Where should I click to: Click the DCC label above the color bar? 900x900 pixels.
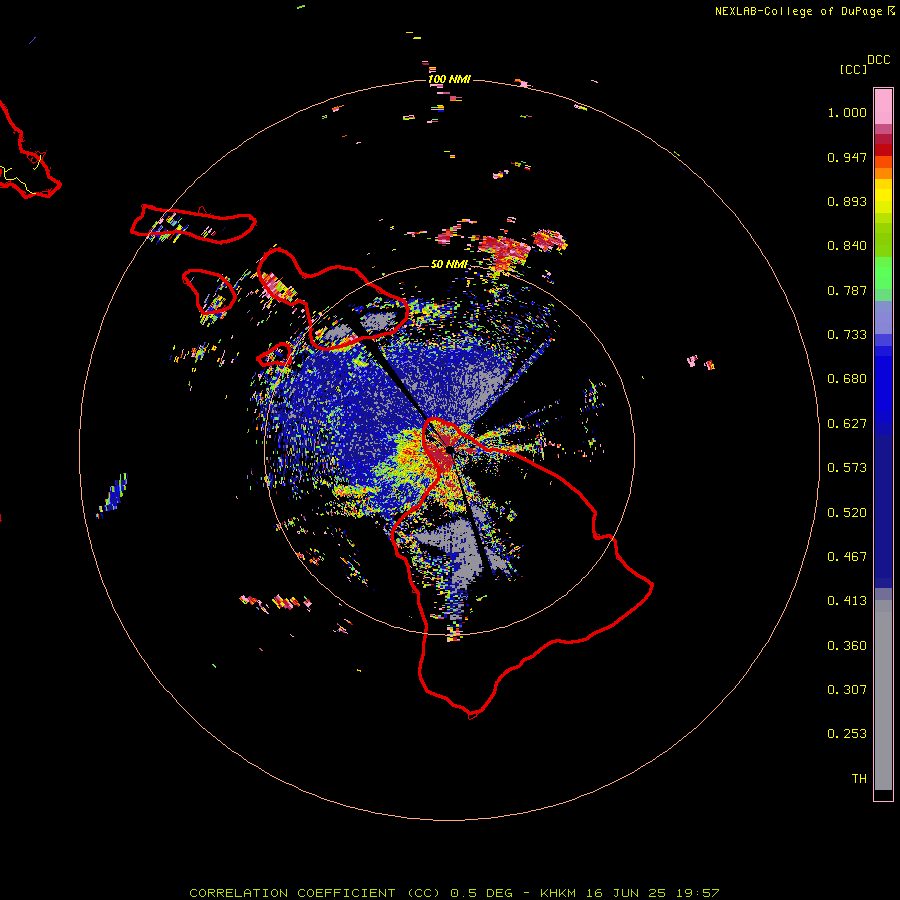[878, 59]
